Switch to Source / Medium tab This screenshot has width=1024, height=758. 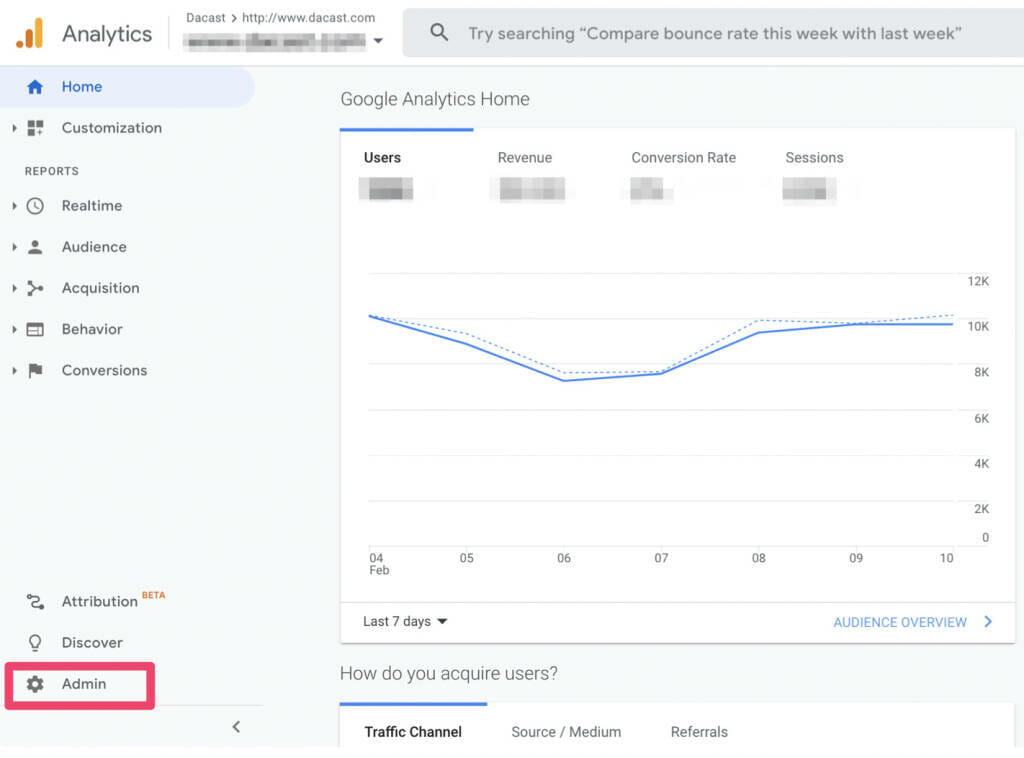pos(566,732)
